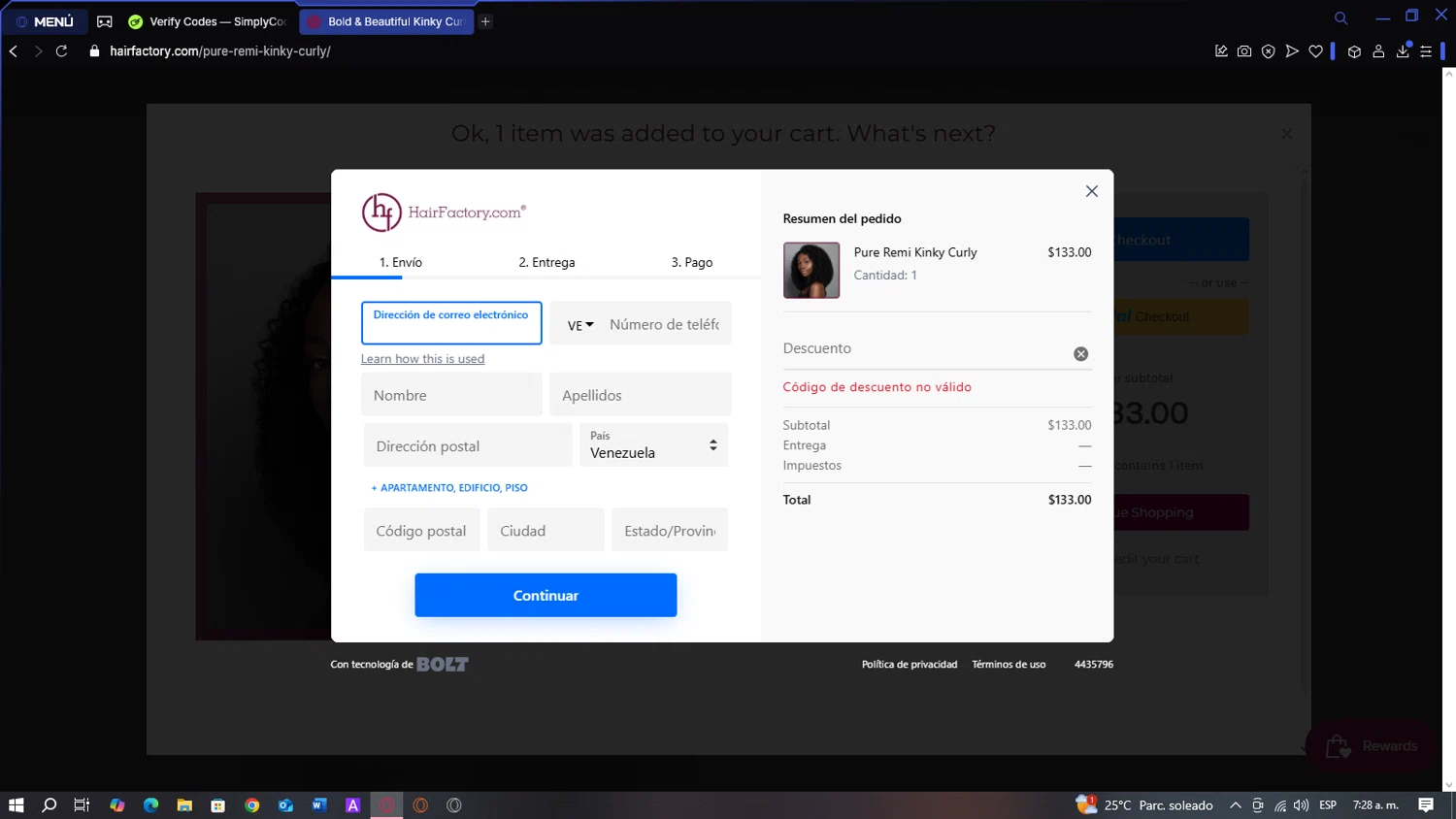
Task: Click the Apellidos input field
Action: (641, 395)
